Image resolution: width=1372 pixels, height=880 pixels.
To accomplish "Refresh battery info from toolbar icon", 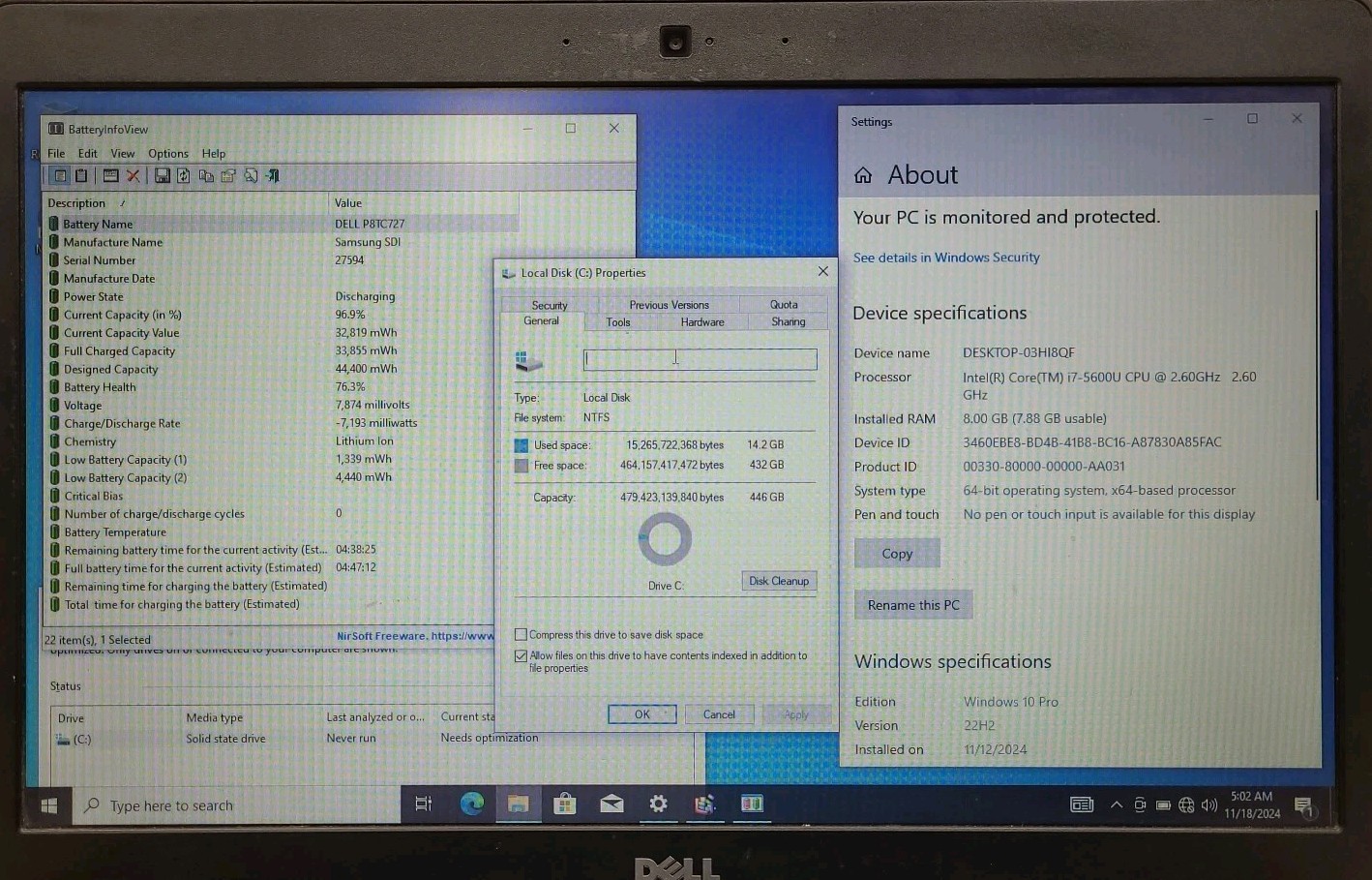I will point(184,176).
